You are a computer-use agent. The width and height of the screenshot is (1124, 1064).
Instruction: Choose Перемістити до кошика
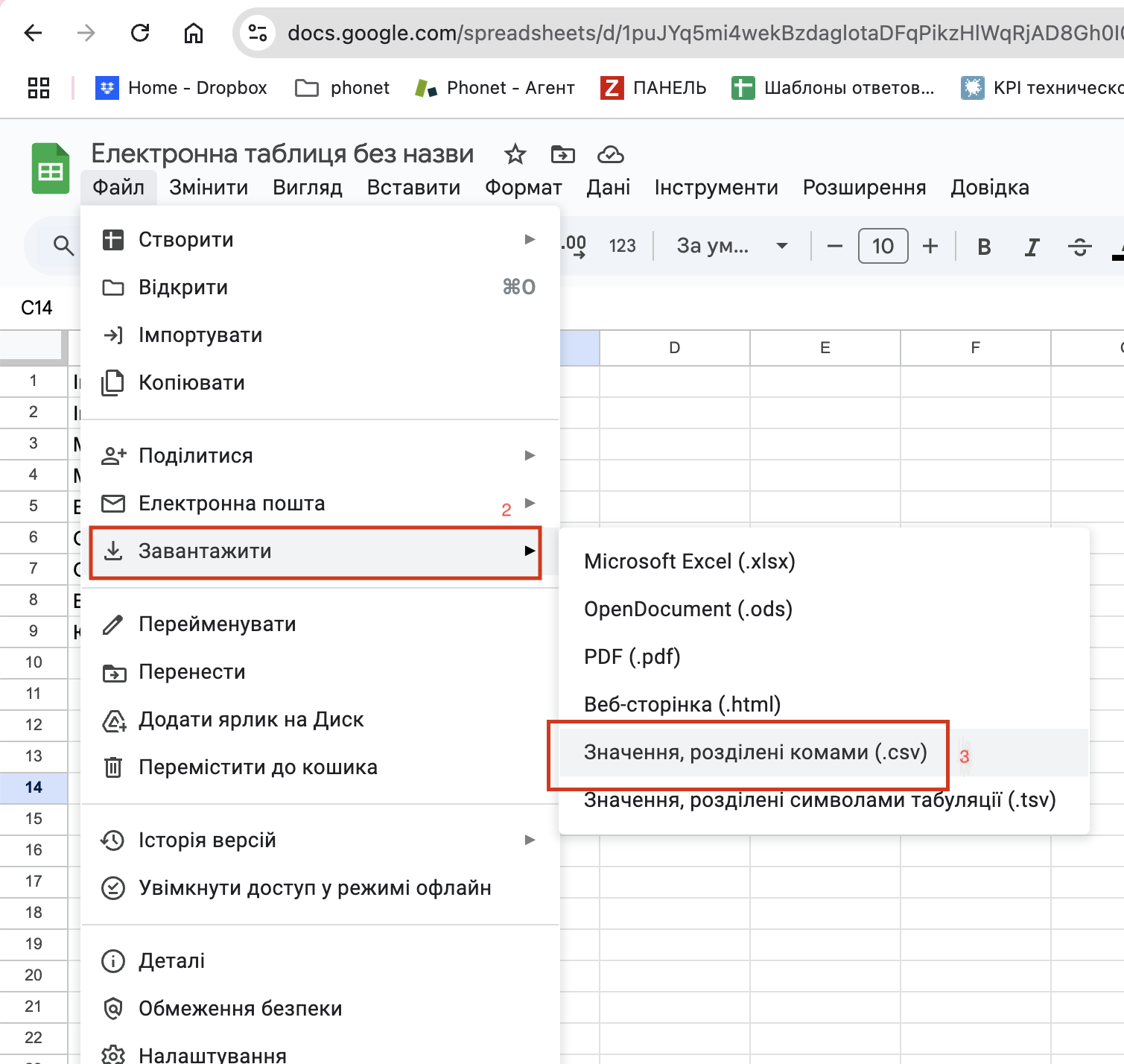pos(320,767)
